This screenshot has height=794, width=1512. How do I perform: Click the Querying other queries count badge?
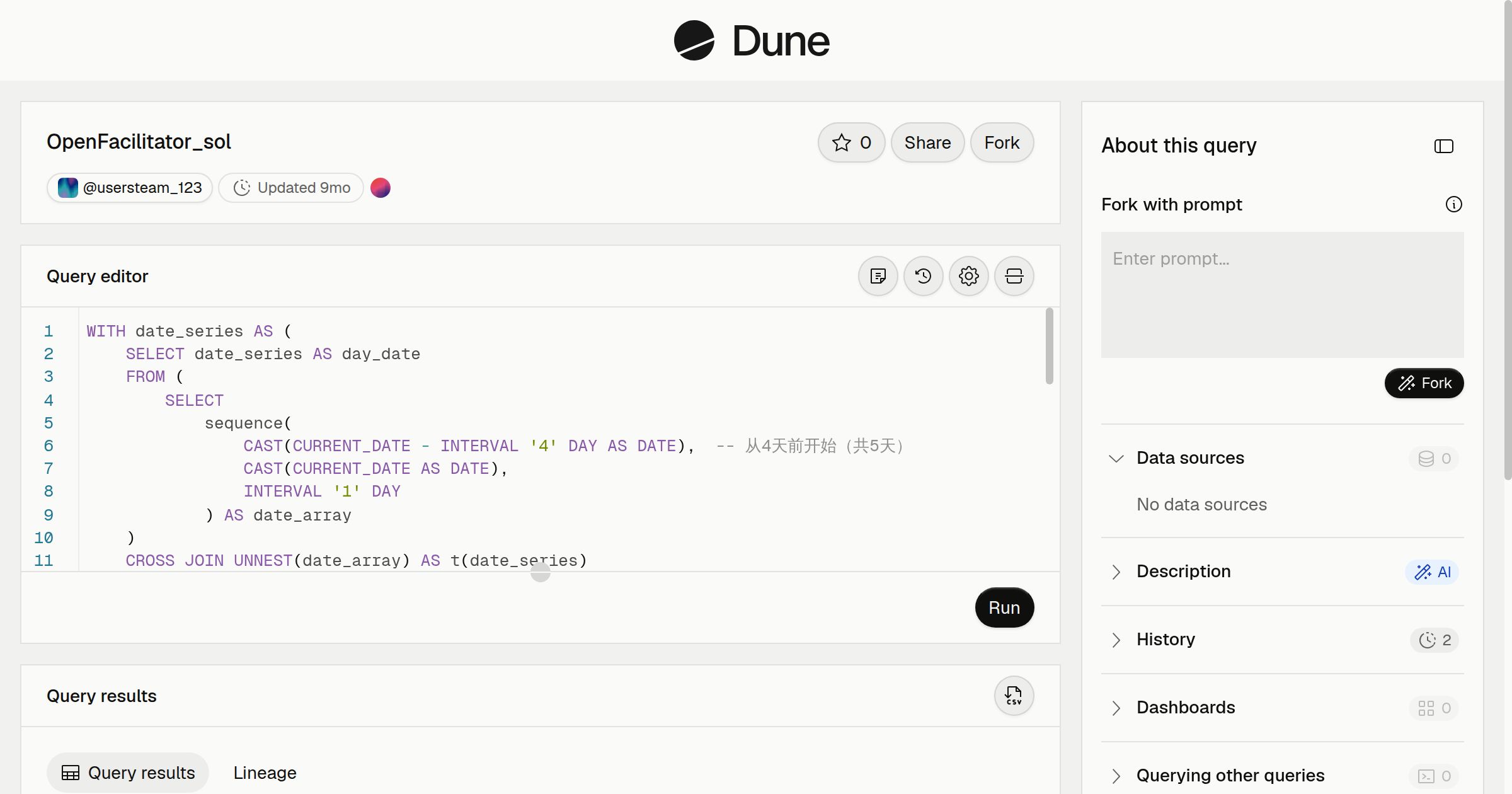click(1434, 776)
